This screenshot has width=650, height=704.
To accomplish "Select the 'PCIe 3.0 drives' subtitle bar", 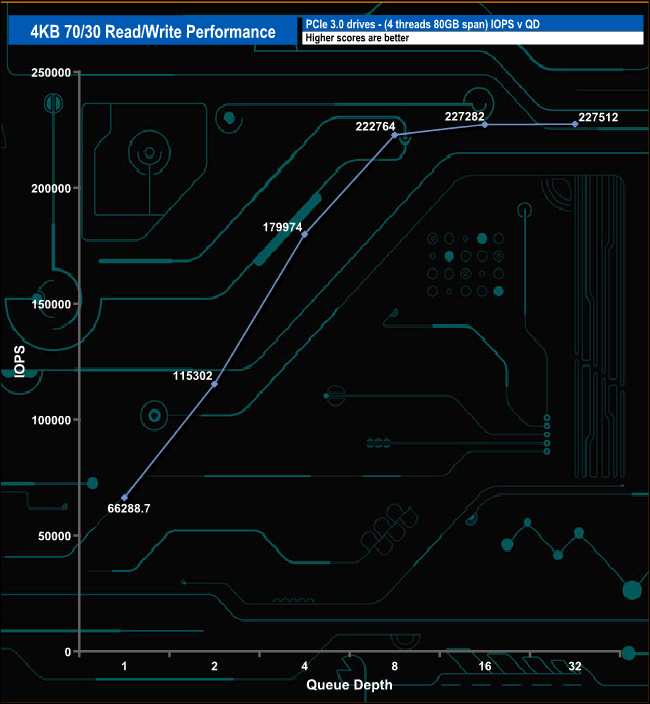I will point(470,24).
